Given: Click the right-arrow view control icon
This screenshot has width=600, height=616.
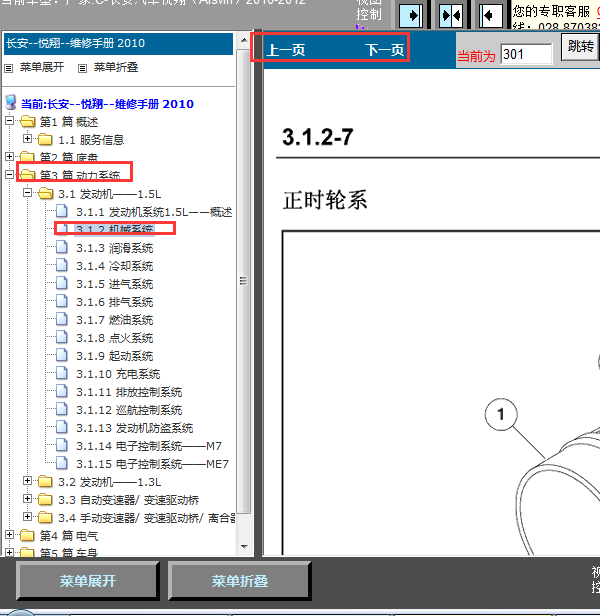Looking at the screenshot, I should pyautogui.click(x=411, y=16).
